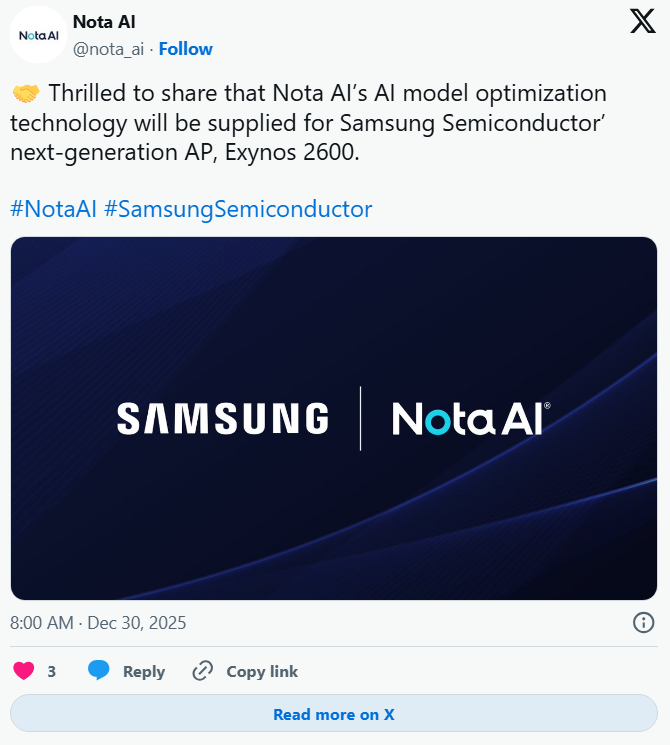Screen dimensions: 670x745
Task: Click the blue reply speech bubble icon
Action: click(x=99, y=671)
